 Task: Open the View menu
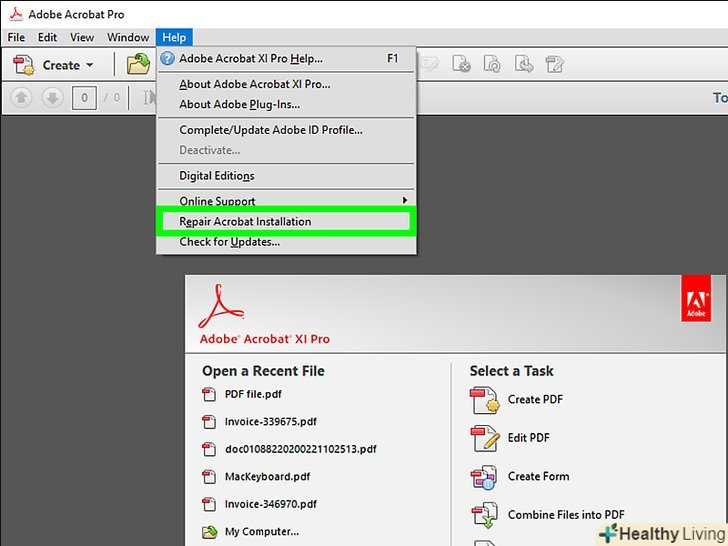82,37
